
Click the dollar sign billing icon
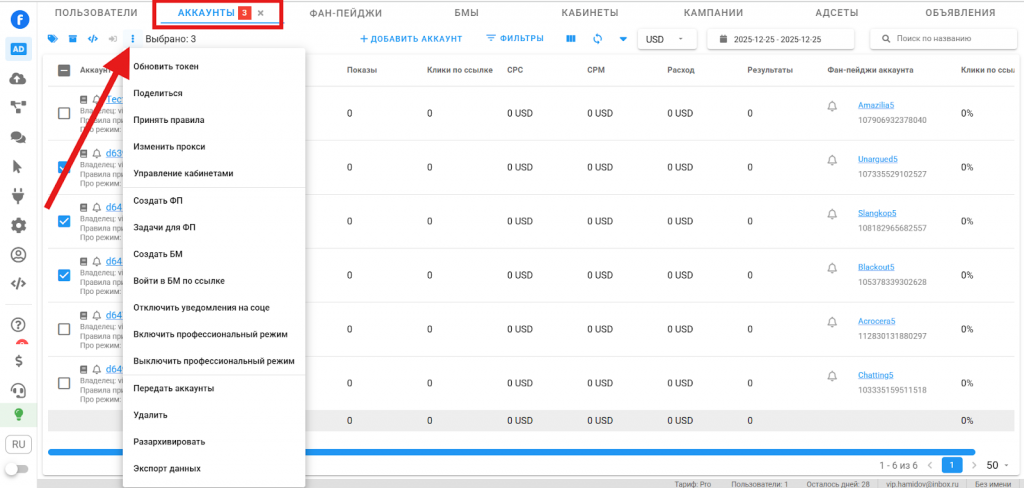tap(18, 360)
